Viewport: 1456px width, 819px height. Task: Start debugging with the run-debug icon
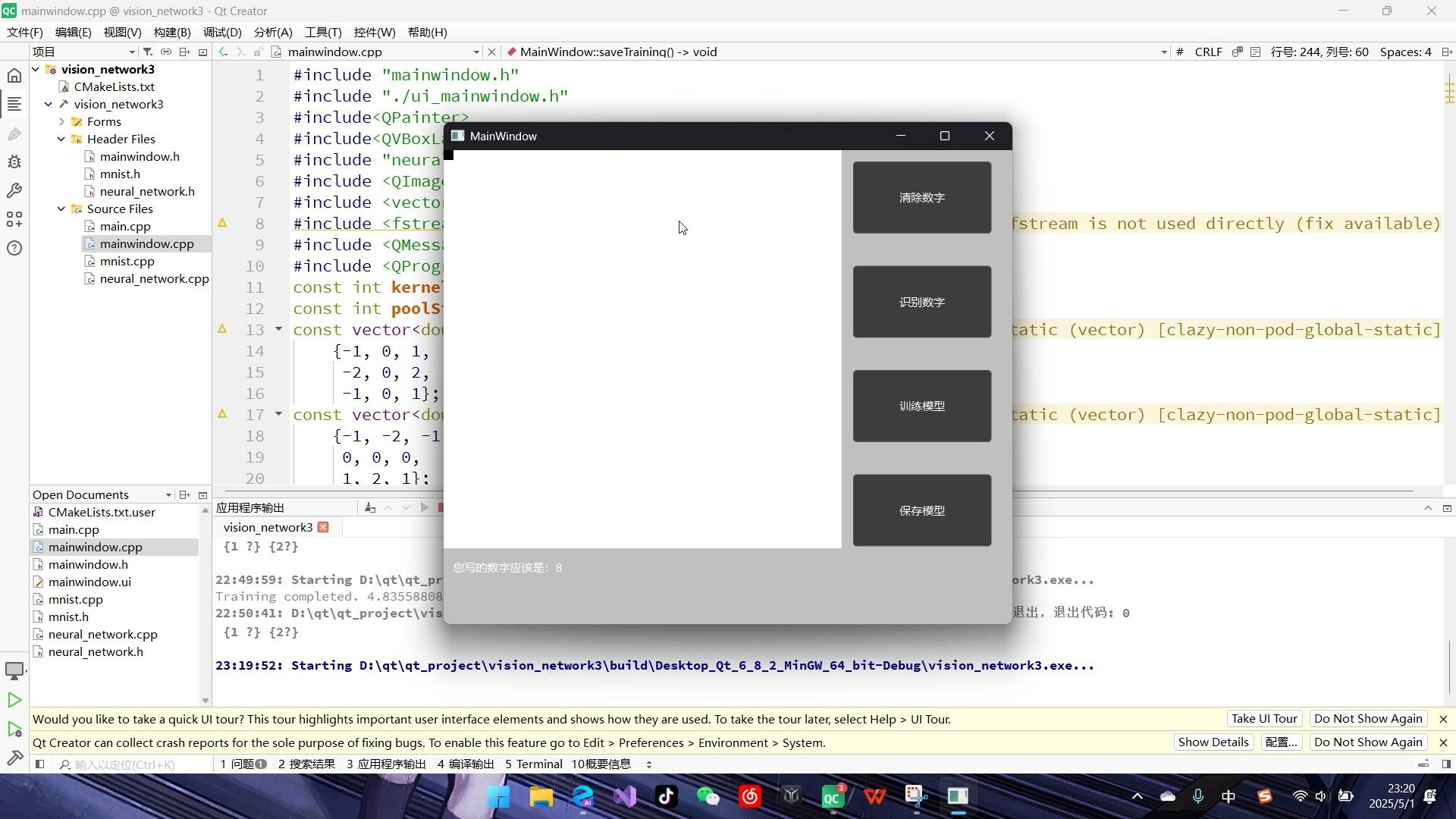[x=14, y=730]
